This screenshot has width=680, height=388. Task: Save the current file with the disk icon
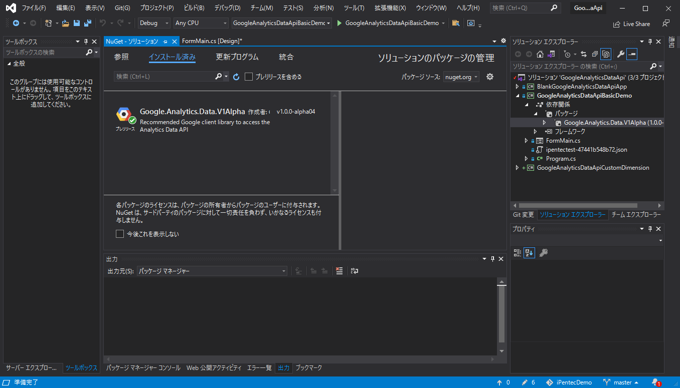pyautogui.click(x=77, y=23)
